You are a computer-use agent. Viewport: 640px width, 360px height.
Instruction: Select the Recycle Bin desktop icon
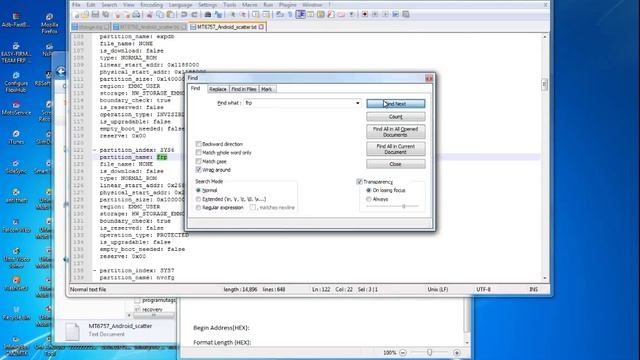click(x=16, y=312)
